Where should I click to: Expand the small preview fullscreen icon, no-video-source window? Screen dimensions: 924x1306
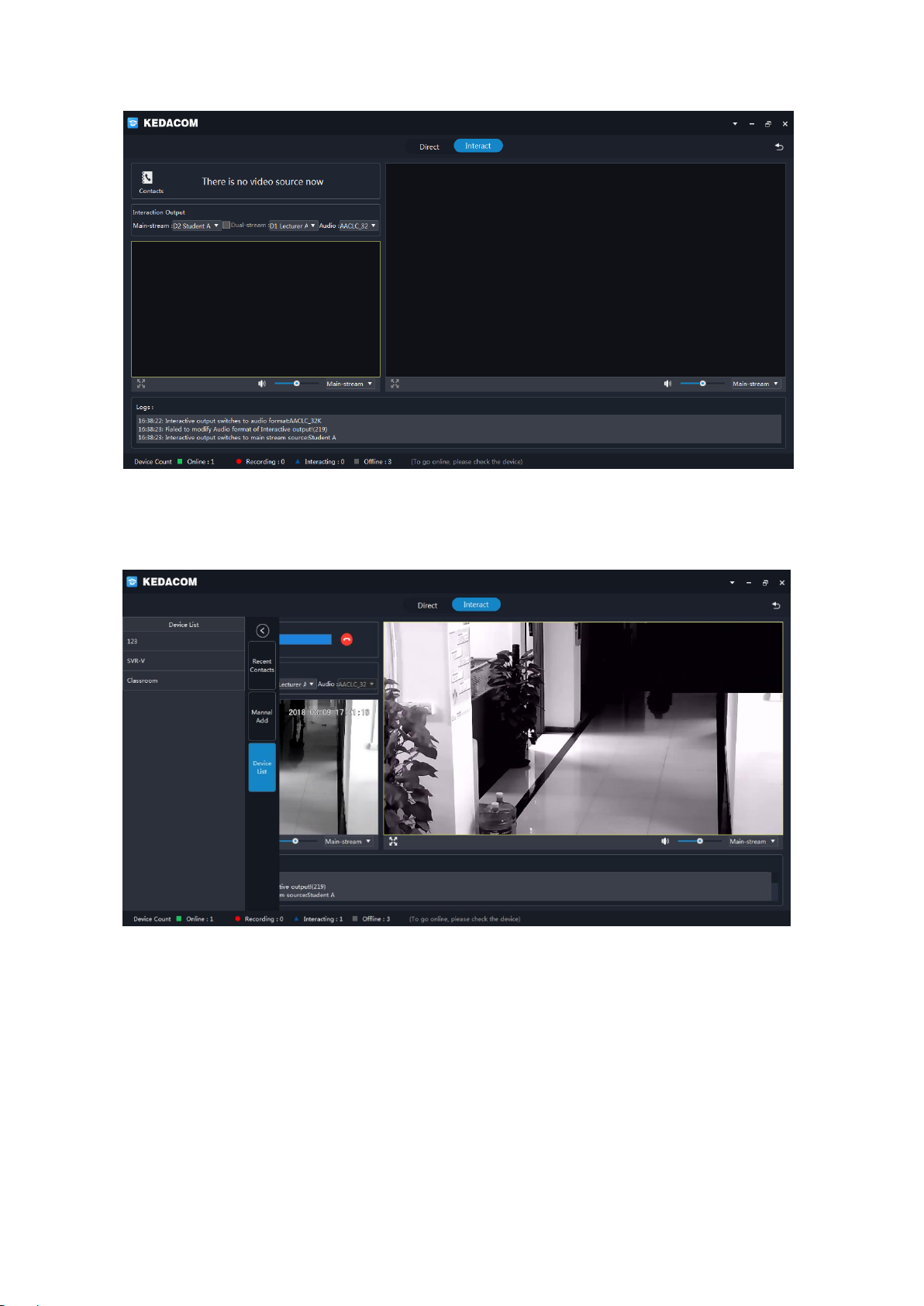pyautogui.click(x=141, y=383)
